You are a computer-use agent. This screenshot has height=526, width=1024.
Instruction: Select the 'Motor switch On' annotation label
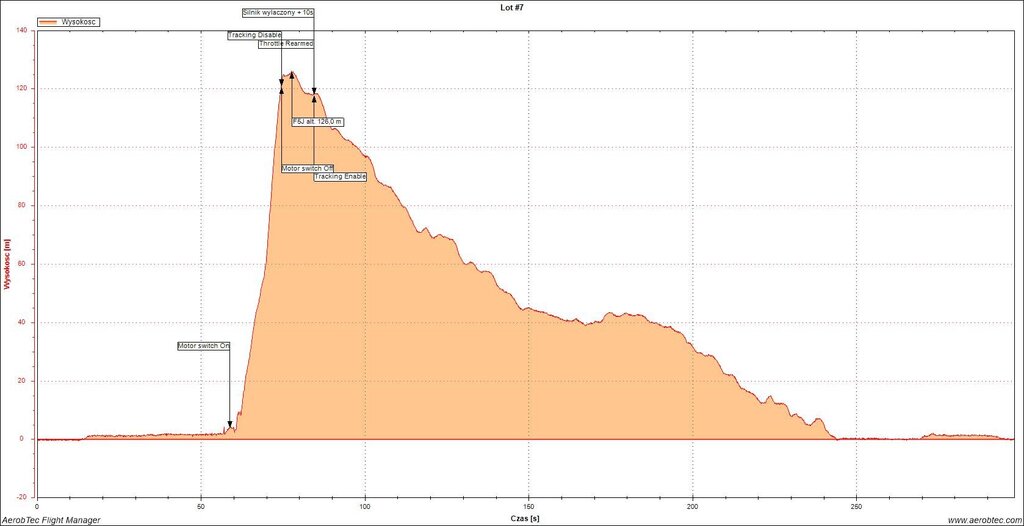coord(204,346)
